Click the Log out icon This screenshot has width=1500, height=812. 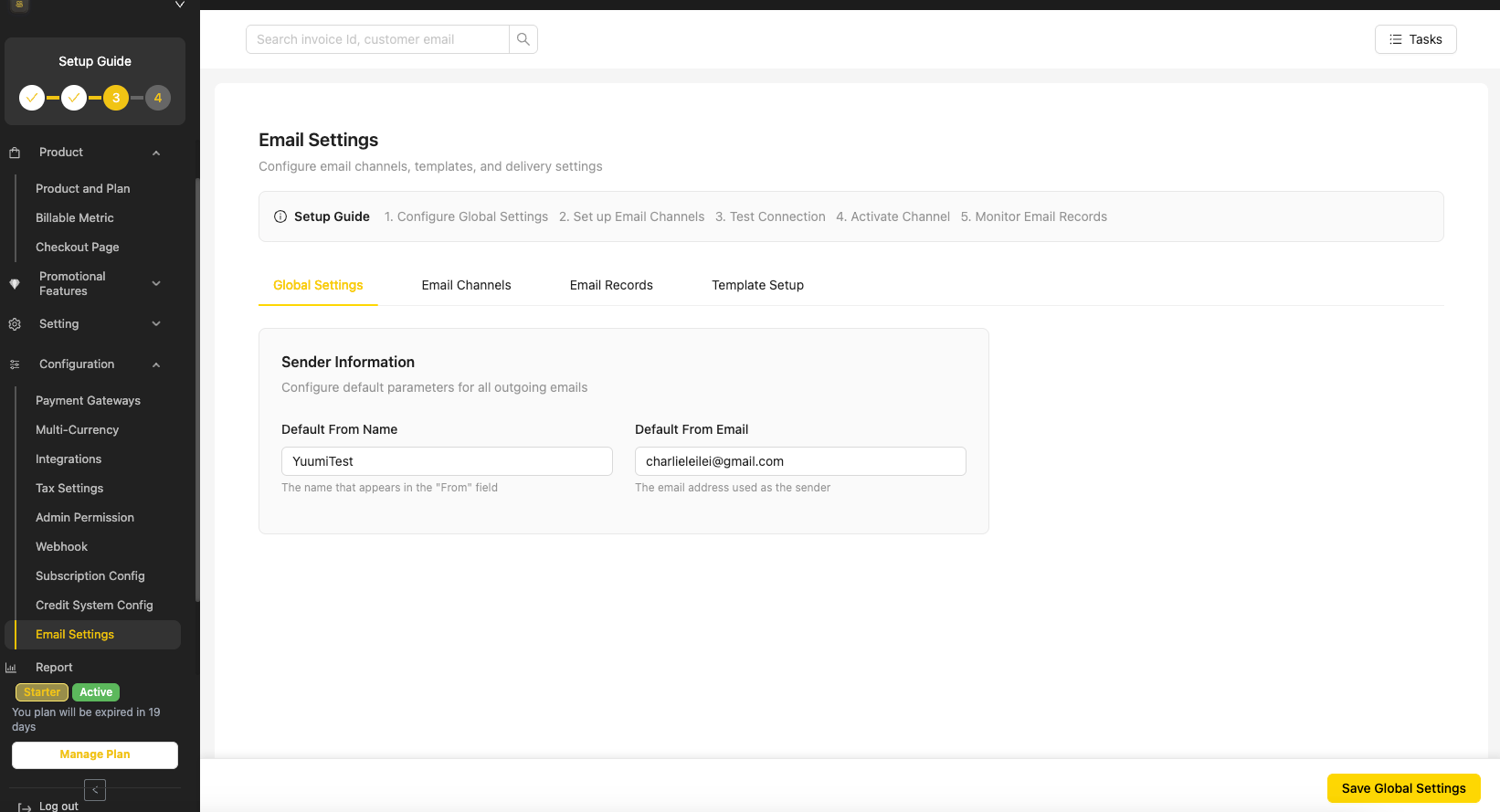pos(25,807)
